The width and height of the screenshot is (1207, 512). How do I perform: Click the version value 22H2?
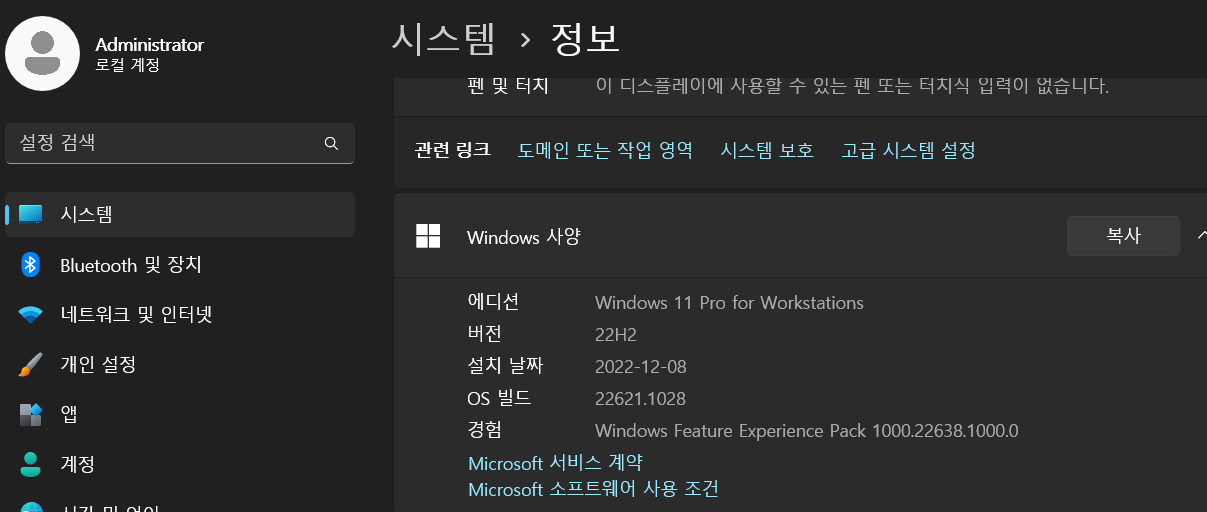coord(615,334)
